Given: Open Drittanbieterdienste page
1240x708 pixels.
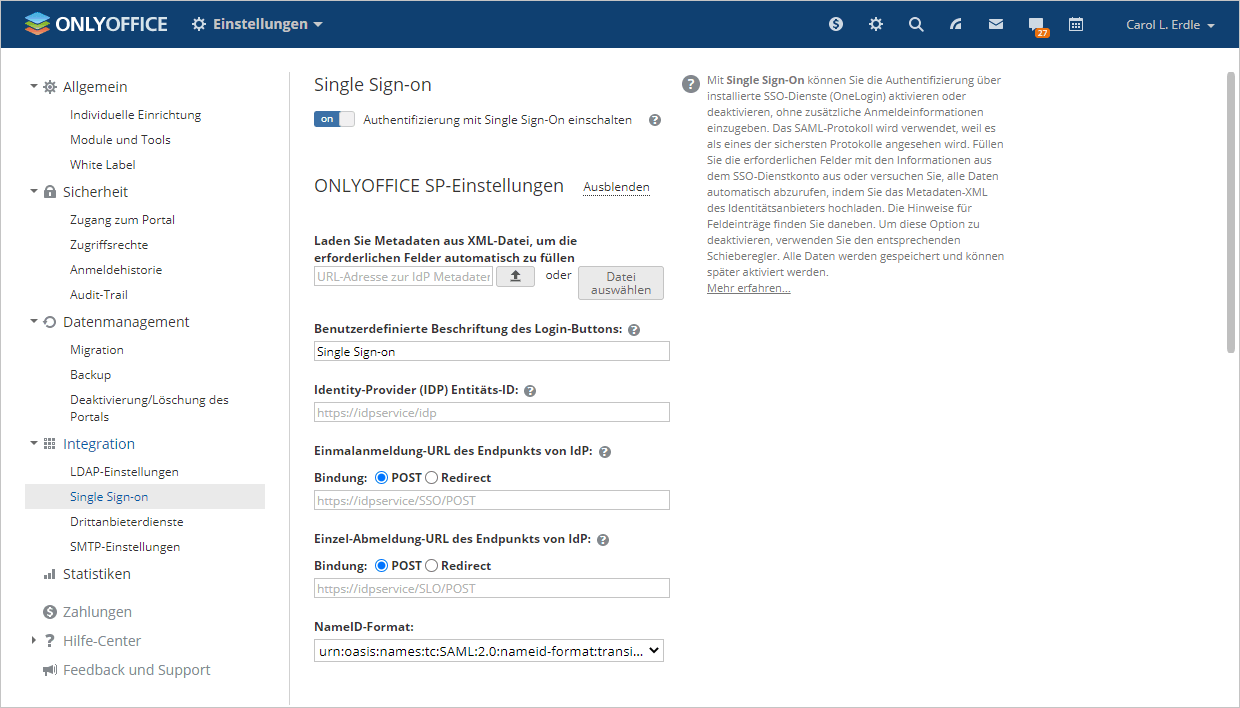Looking at the screenshot, I should pyautogui.click(x=127, y=522).
